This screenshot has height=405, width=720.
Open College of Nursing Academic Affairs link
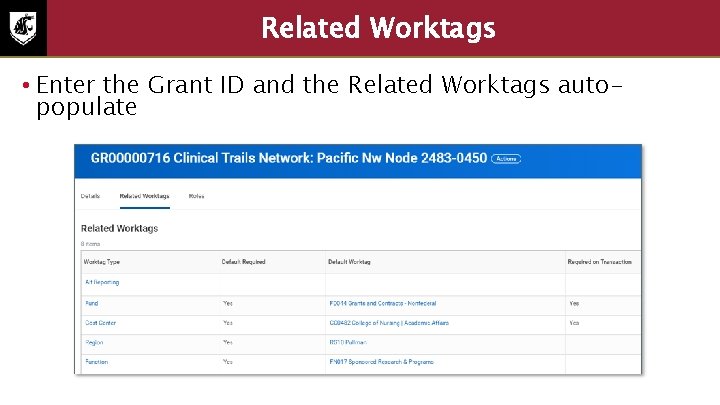[x=389, y=323]
